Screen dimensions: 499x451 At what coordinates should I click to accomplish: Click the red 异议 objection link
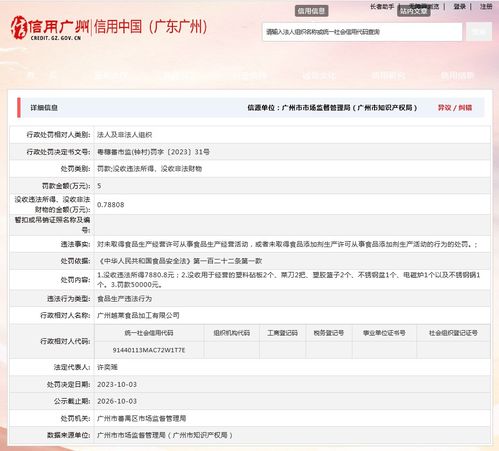[444, 108]
